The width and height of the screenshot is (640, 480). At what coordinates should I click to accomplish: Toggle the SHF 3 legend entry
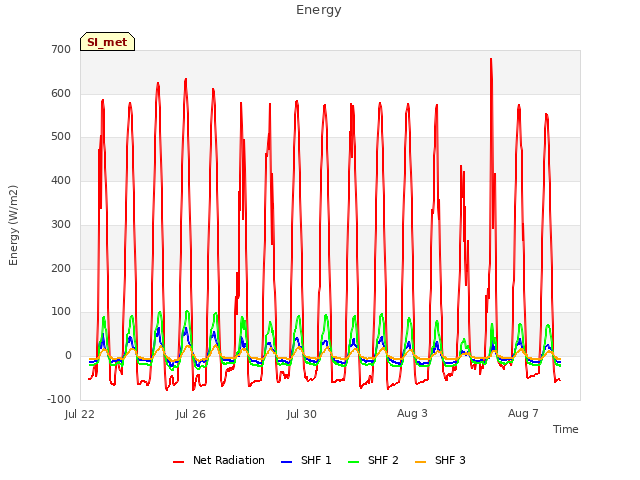440,460
